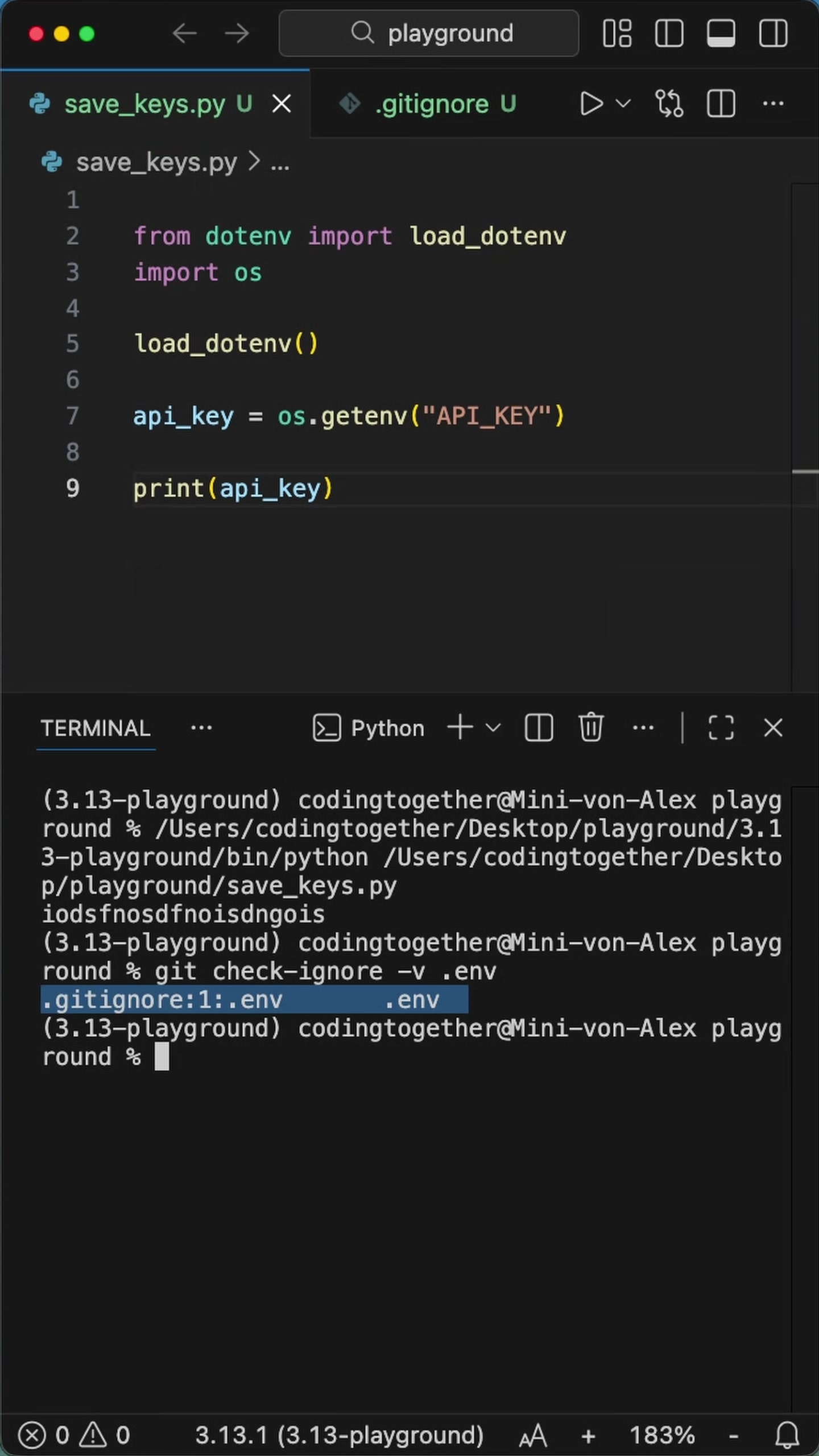The width and height of the screenshot is (819, 1456).
Task: Open terminal views and more actions
Action: 643,727
